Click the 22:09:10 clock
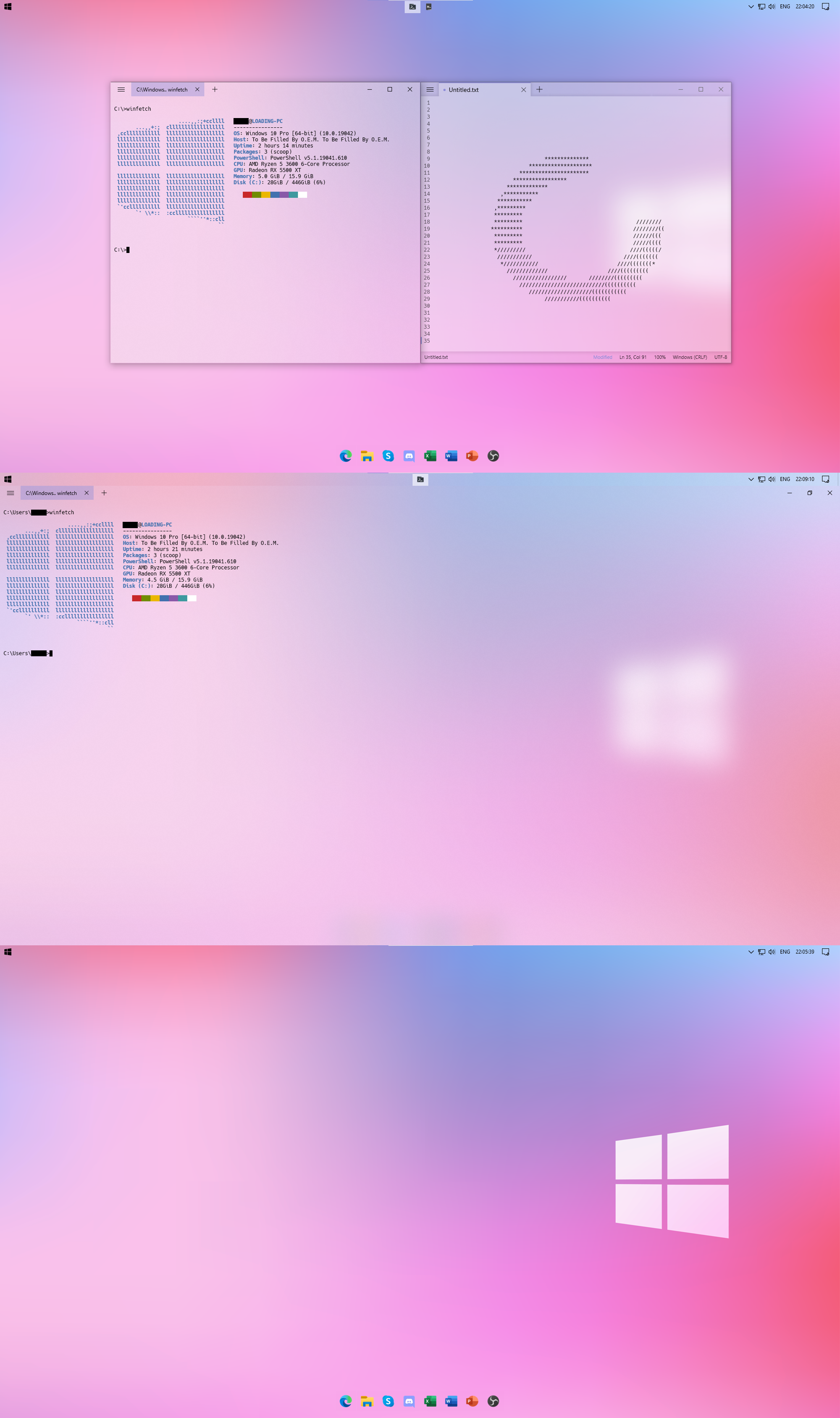Viewport: 840px width, 1418px height. tap(804, 479)
